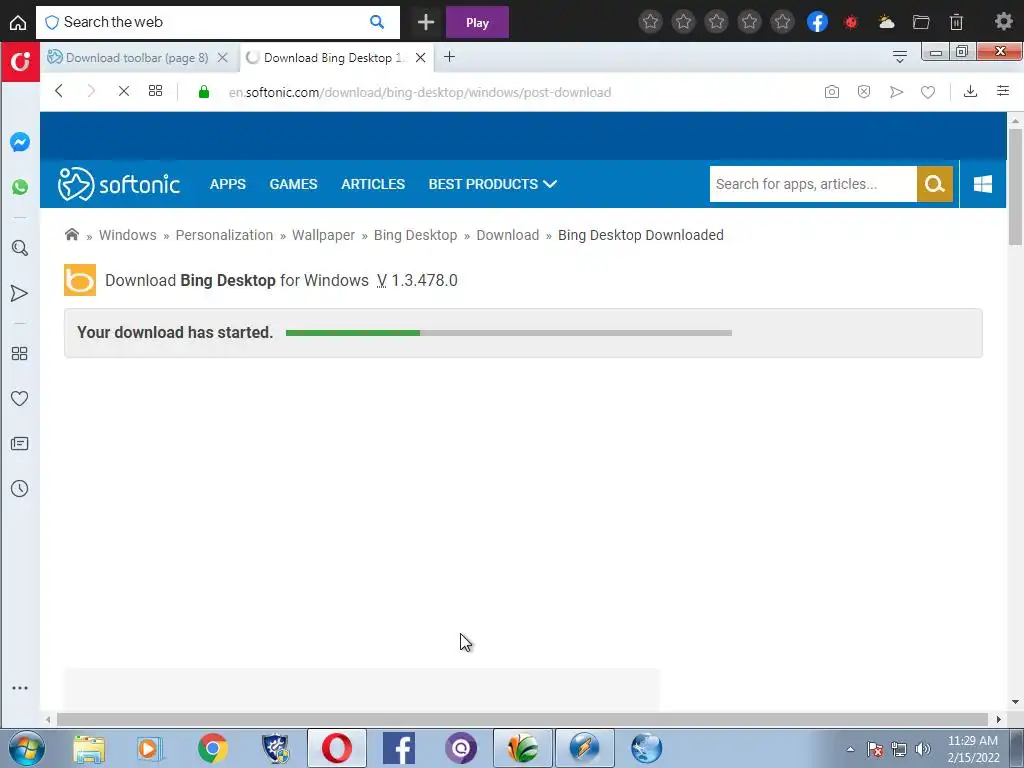Send page to My Flow from address bar

click(x=897, y=92)
